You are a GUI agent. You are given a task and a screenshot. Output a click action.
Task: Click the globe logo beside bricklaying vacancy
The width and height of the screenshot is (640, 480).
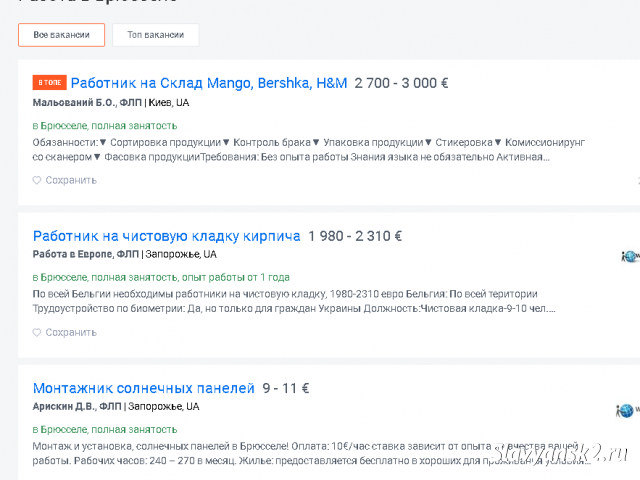[630, 256]
